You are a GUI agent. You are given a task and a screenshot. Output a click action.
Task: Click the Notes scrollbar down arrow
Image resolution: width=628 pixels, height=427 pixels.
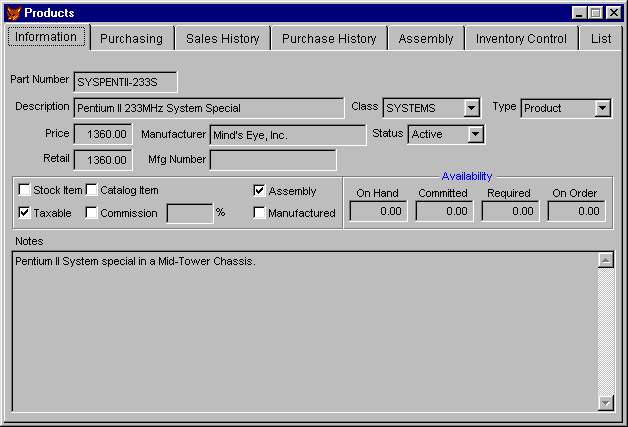(605, 402)
